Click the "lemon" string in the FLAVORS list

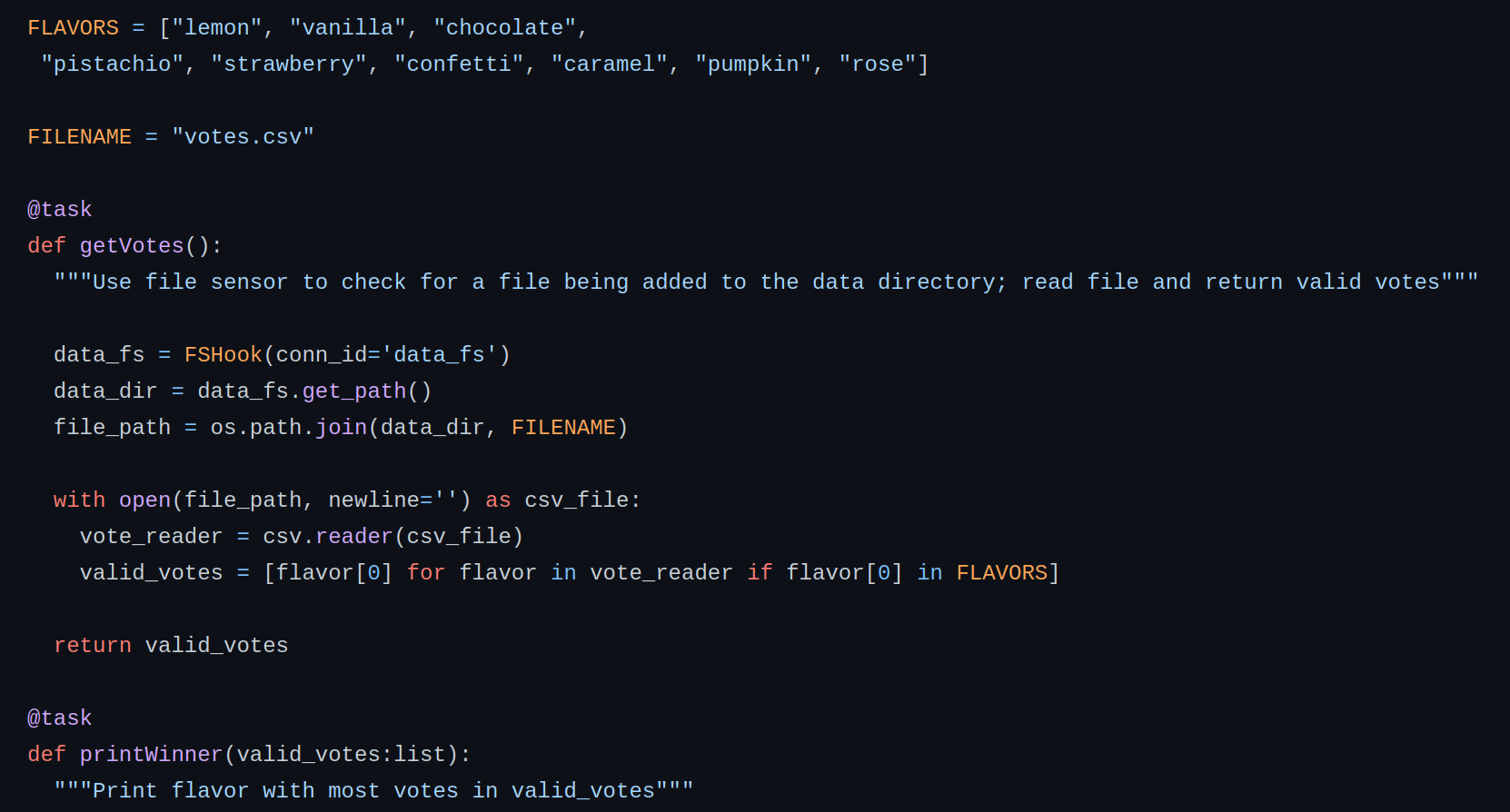click(x=216, y=28)
